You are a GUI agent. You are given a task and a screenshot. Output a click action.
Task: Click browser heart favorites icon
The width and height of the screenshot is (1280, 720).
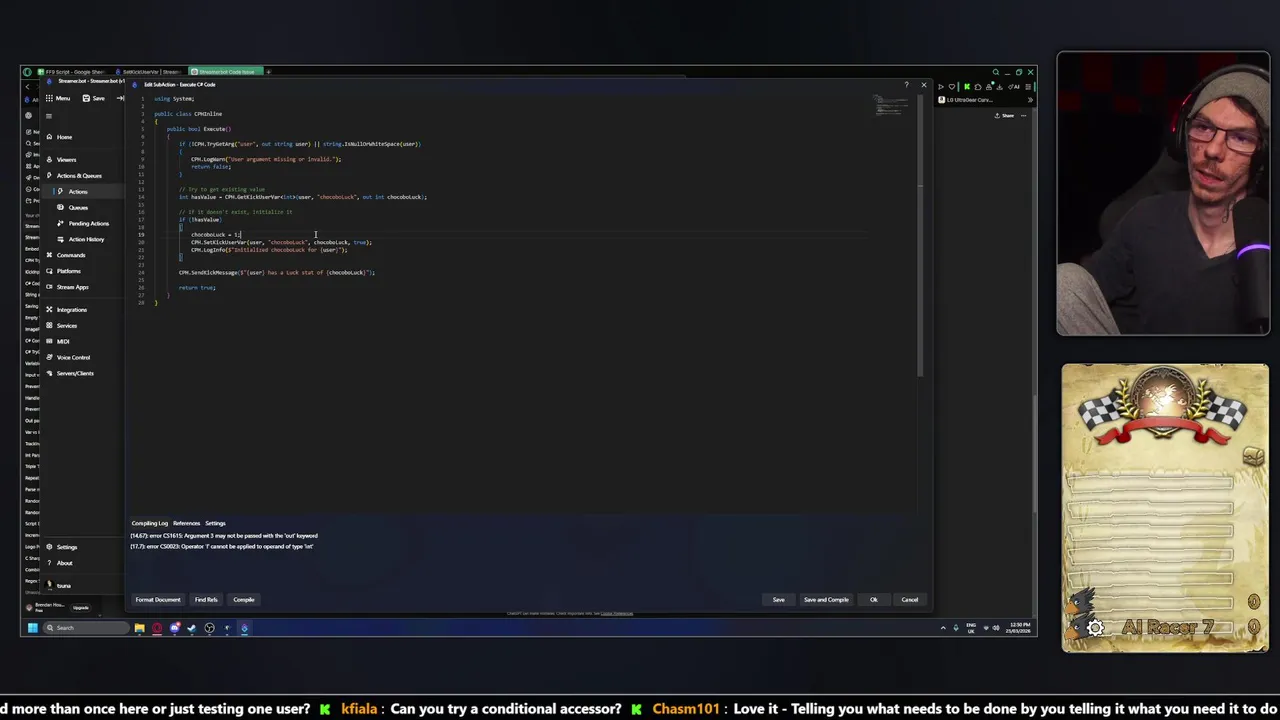(952, 87)
